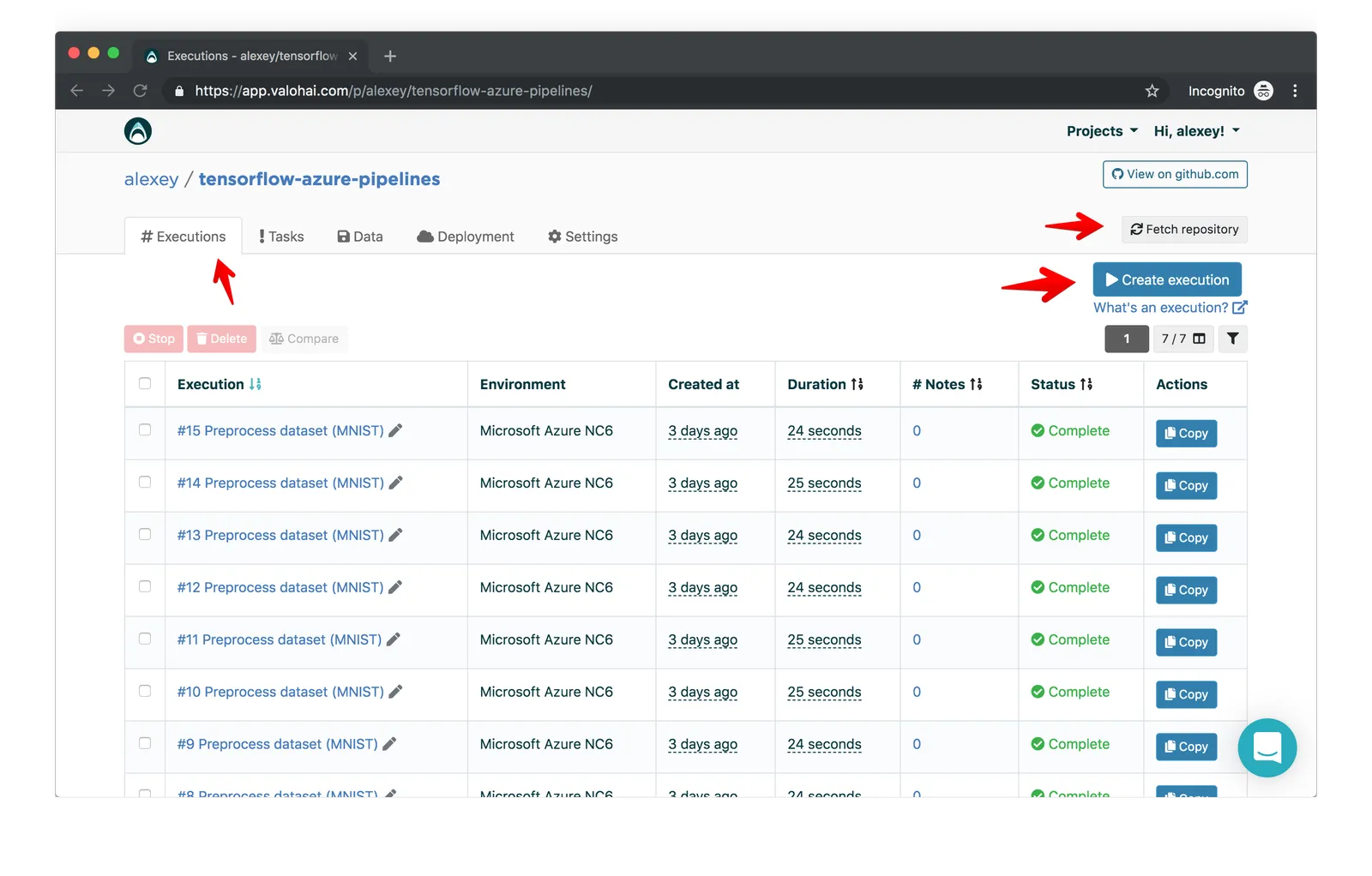Open the What's an execution? link
This screenshot has width=1372, height=876.
coord(1170,308)
